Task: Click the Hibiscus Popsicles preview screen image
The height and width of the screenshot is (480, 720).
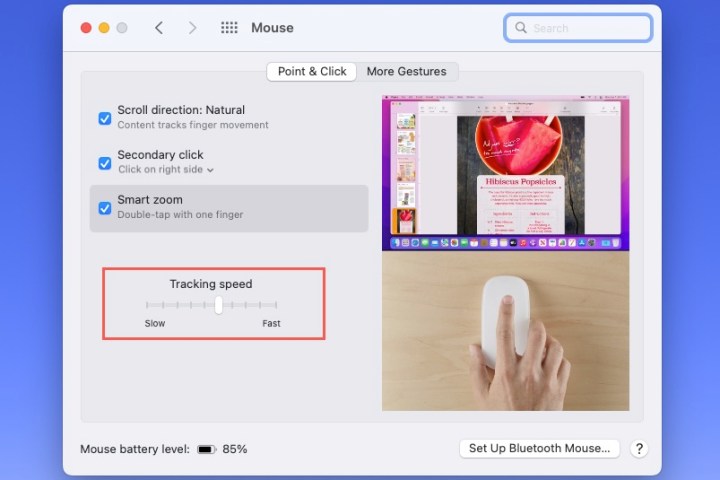Action: point(506,173)
